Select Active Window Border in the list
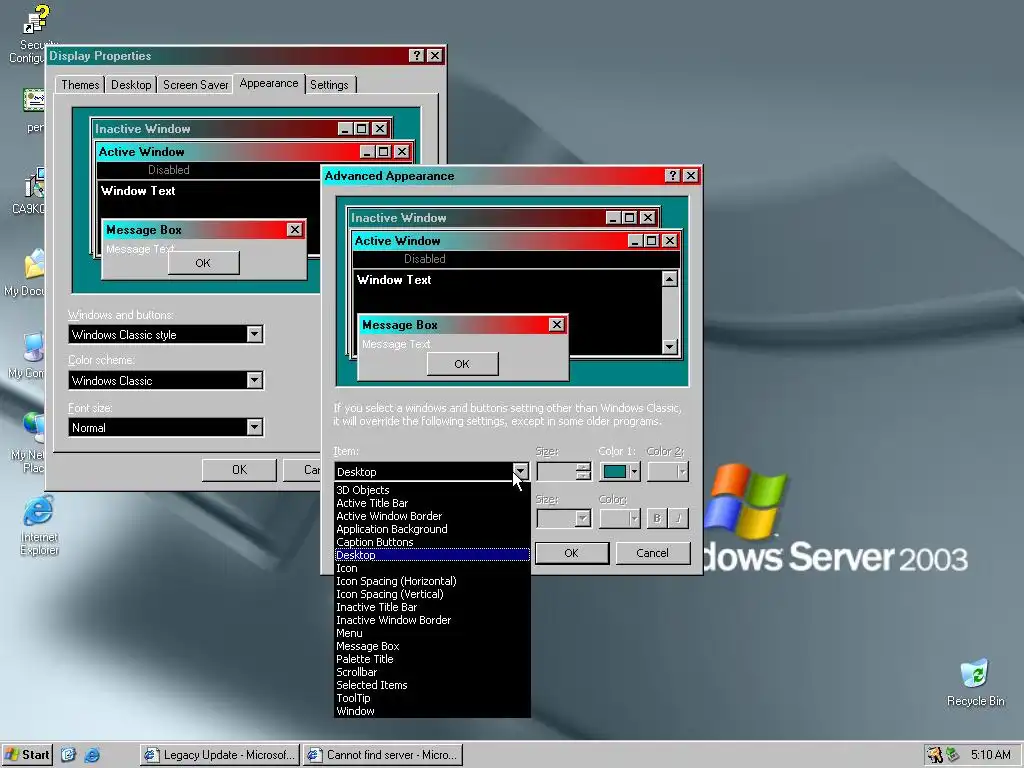The image size is (1024, 768). coord(432,516)
